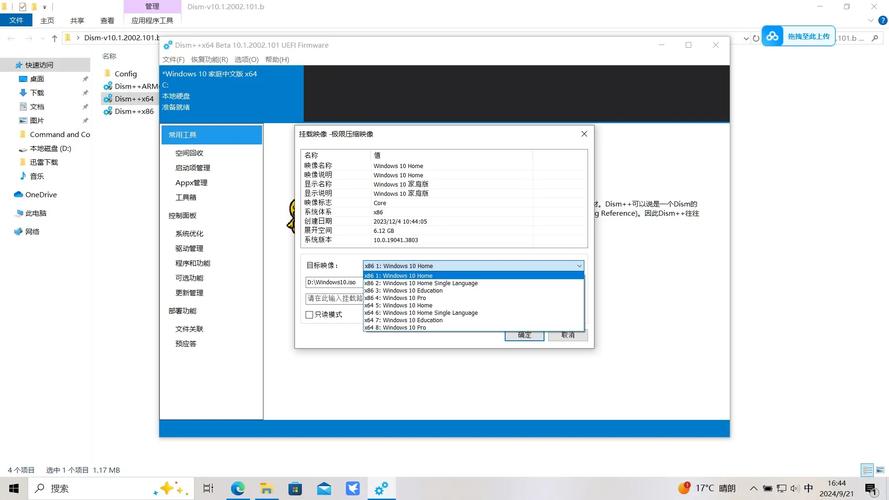This screenshot has width=889, height=500.
Task: Open Task View on taskbar
Action: point(208,488)
